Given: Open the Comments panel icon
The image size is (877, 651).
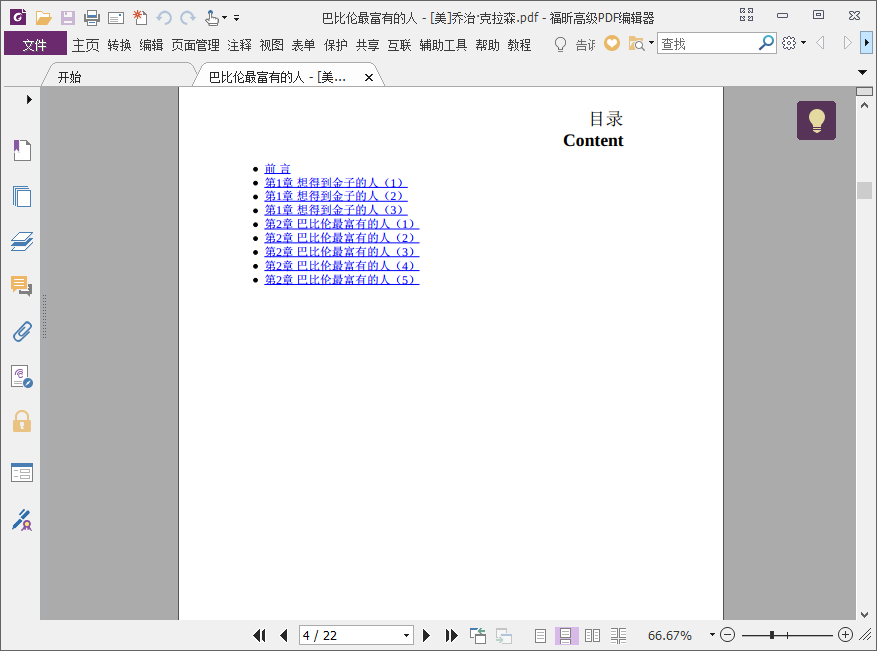Looking at the screenshot, I should pyautogui.click(x=22, y=286).
